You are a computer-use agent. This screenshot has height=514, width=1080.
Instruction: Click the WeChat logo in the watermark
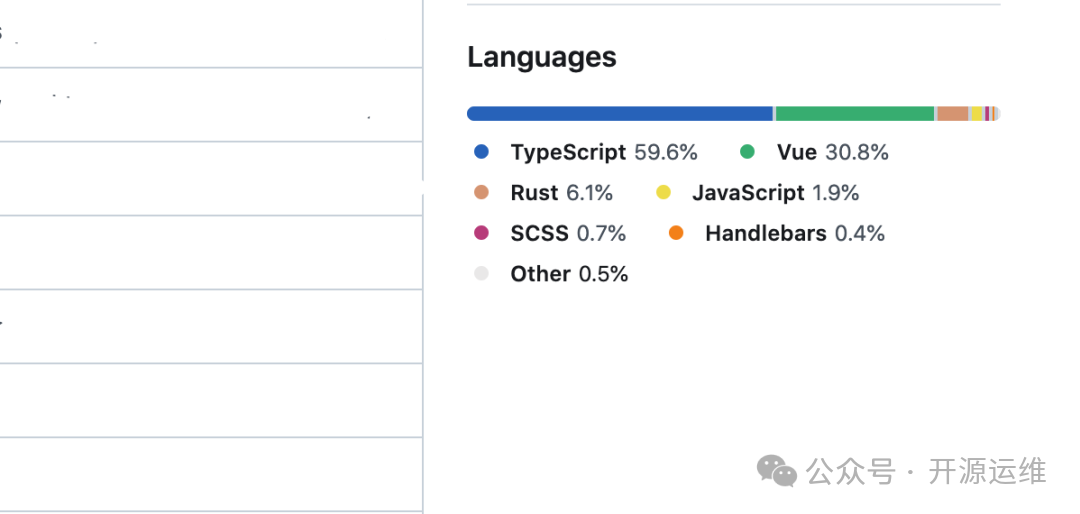pyautogui.click(x=776, y=471)
